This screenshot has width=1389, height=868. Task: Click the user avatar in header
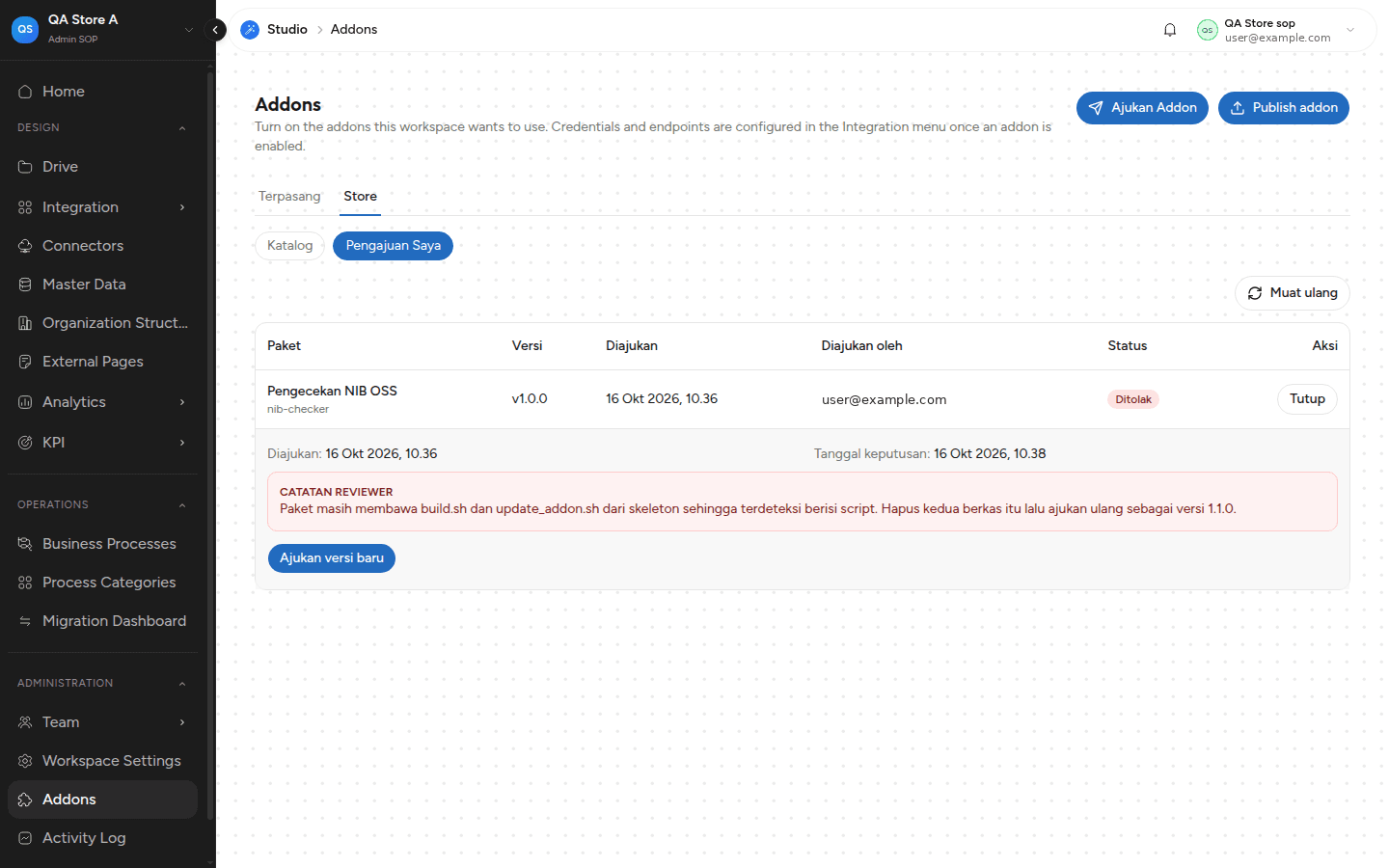1208,30
